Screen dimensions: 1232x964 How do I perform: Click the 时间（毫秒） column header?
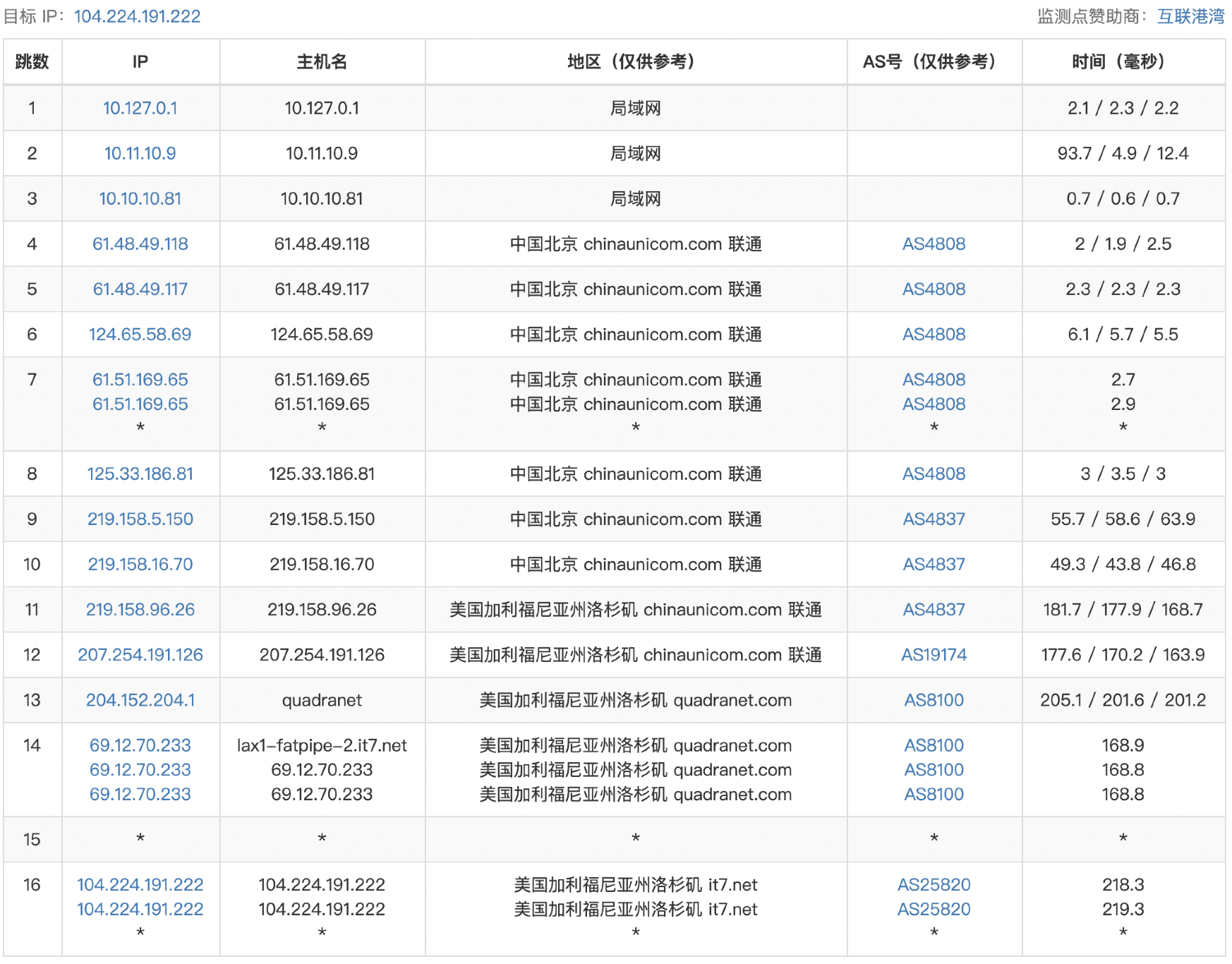(x=1122, y=61)
